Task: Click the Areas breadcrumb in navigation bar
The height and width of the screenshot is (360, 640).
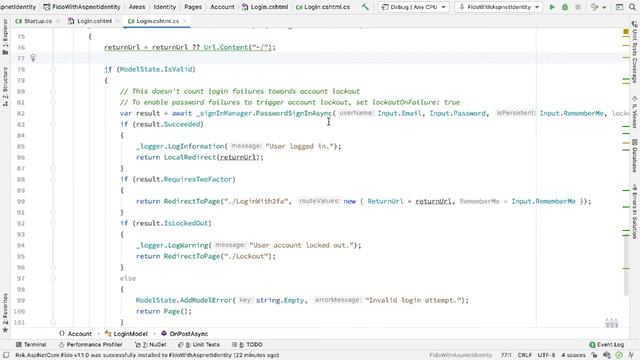Action: (137, 7)
